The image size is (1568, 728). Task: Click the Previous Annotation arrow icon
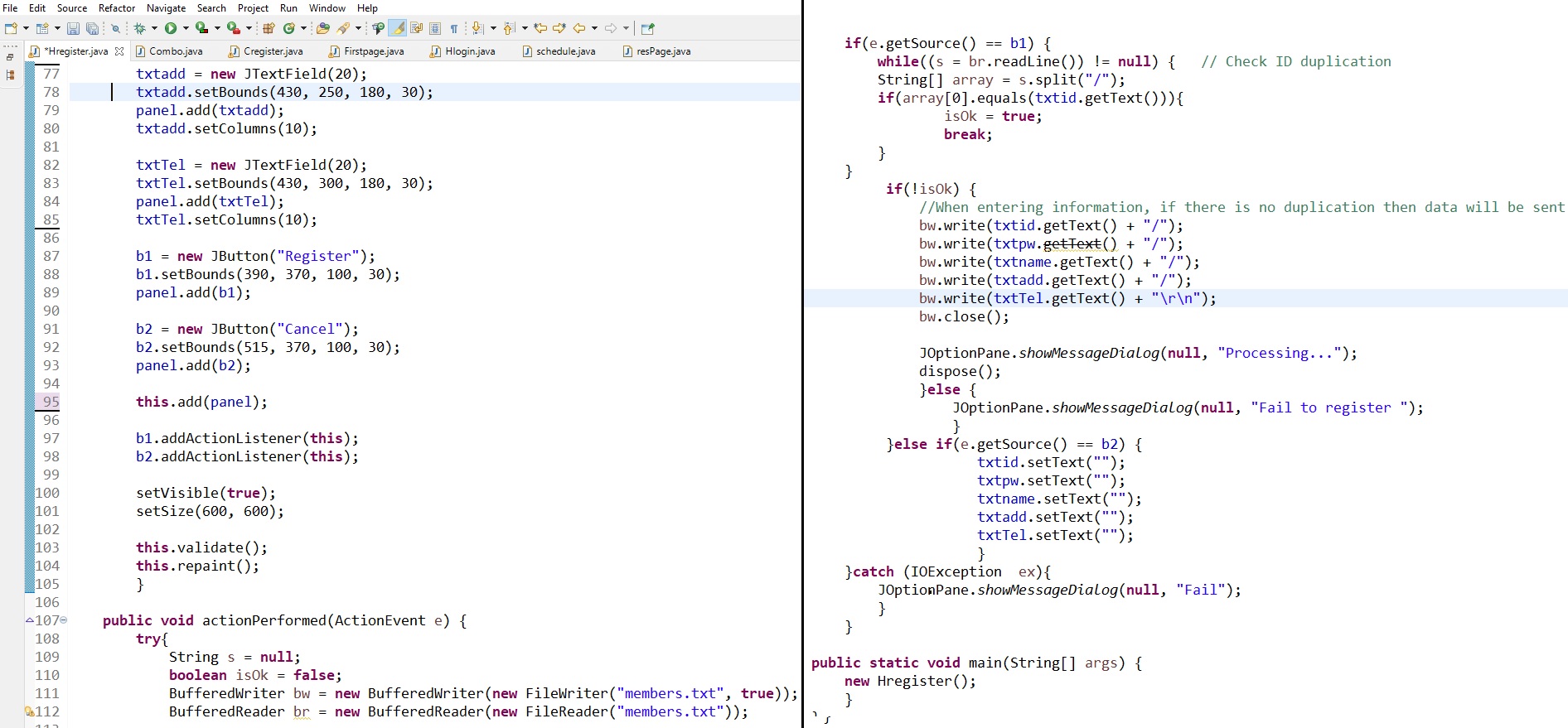(509, 28)
